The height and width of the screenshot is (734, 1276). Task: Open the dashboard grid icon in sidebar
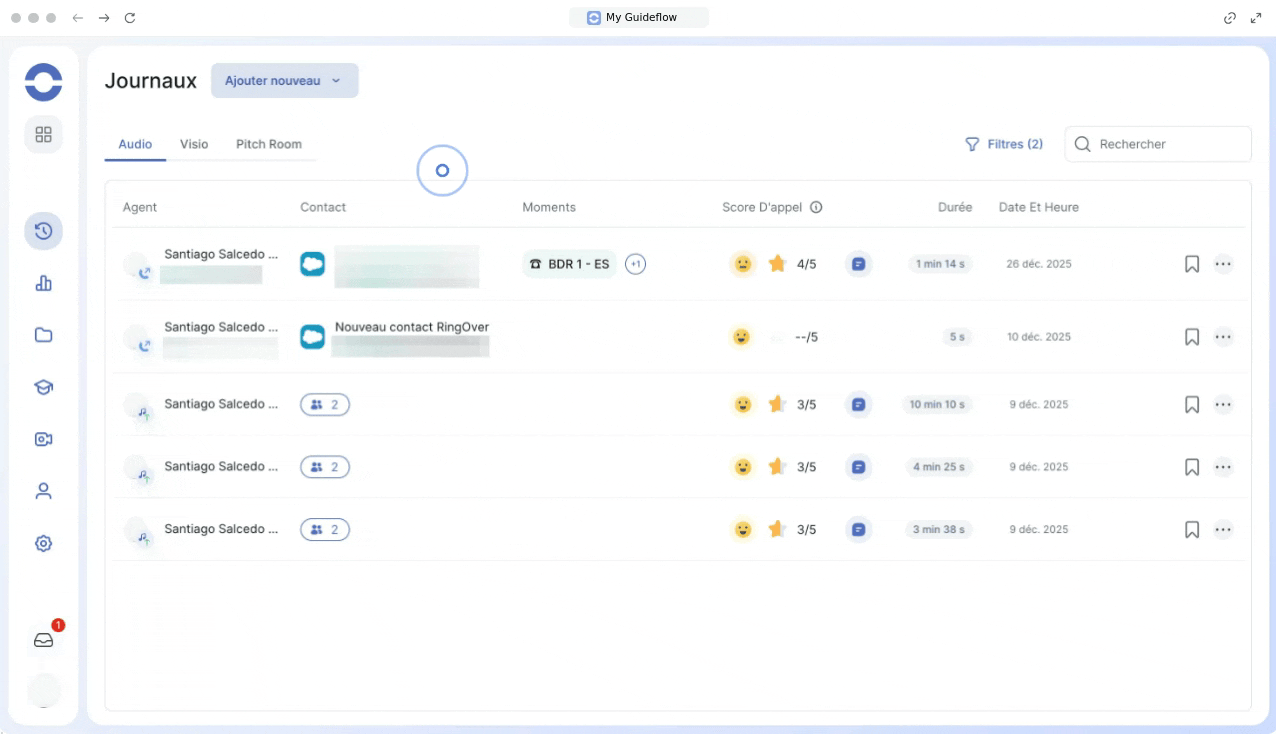(43, 134)
